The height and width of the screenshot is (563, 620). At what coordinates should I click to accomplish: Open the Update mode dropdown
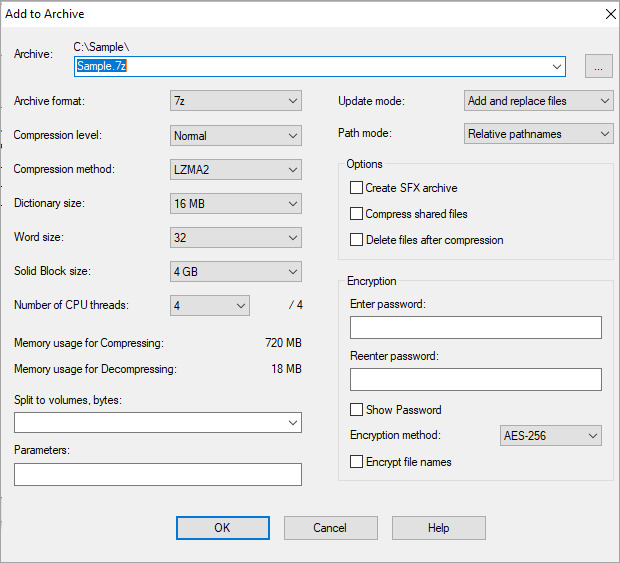click(x=539, y=101)
